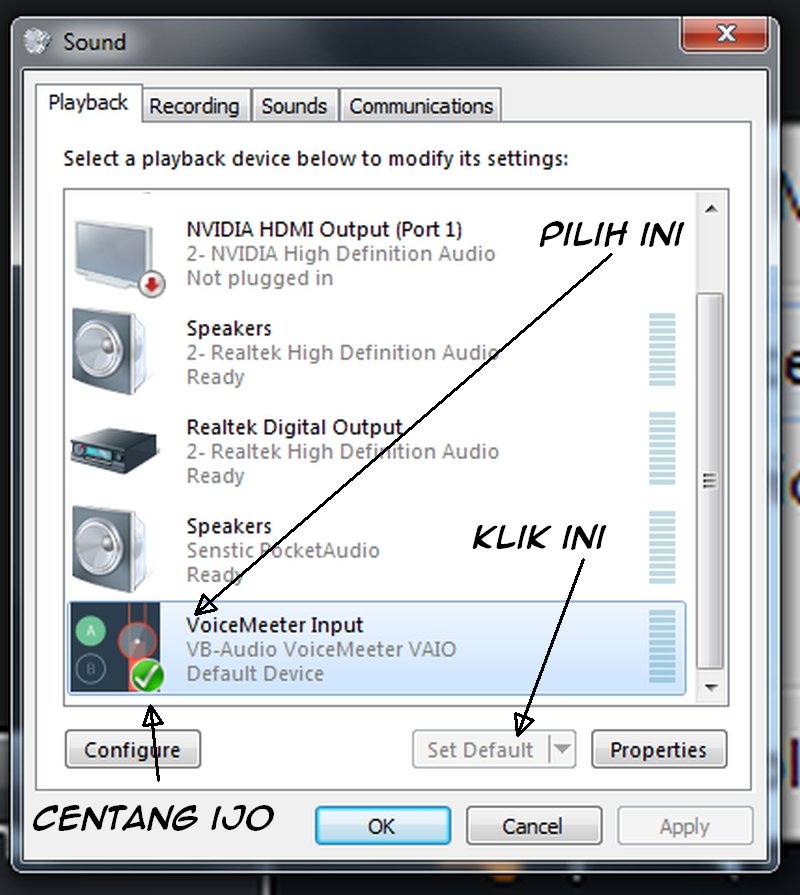Click "2- NVIDIA High Definition Audio" text
The height and width of the screenshot is (895, 800).
click(x=341, y=254)
